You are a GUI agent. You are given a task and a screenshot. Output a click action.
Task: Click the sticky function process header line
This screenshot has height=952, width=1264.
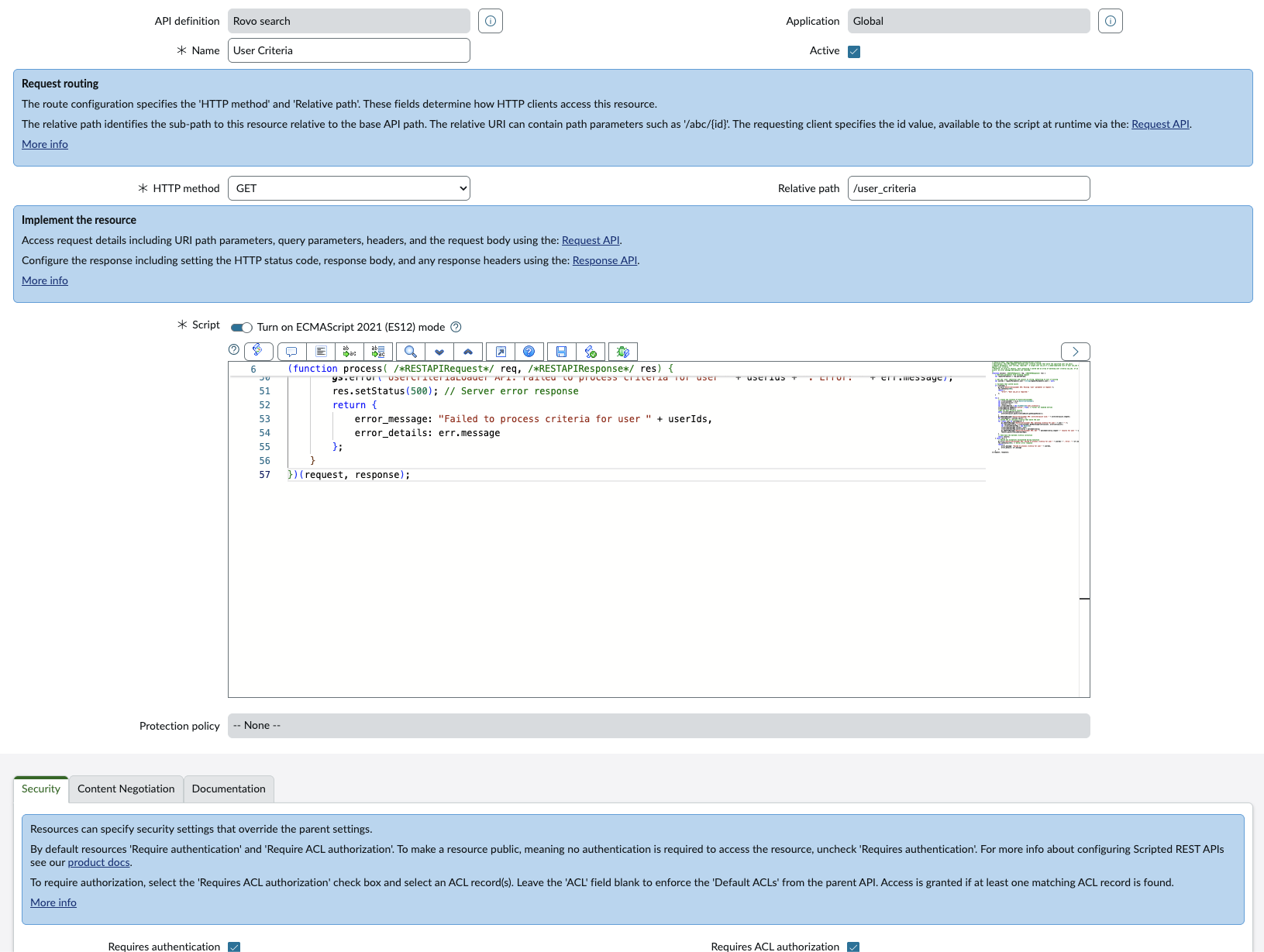[x=480, y=369]
